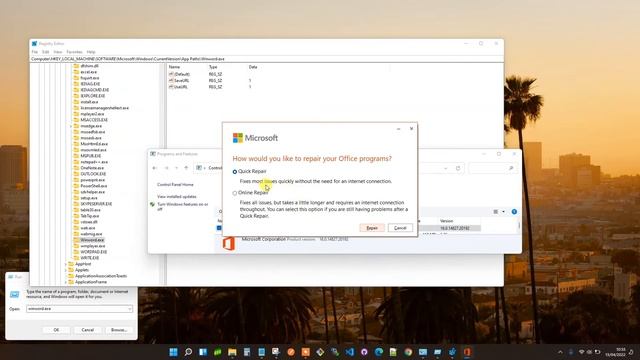Open Search from the taskbar
Image resolution: width=640 pixels, height=360 pixels.
pyautogui.click(x=188, y=352)
